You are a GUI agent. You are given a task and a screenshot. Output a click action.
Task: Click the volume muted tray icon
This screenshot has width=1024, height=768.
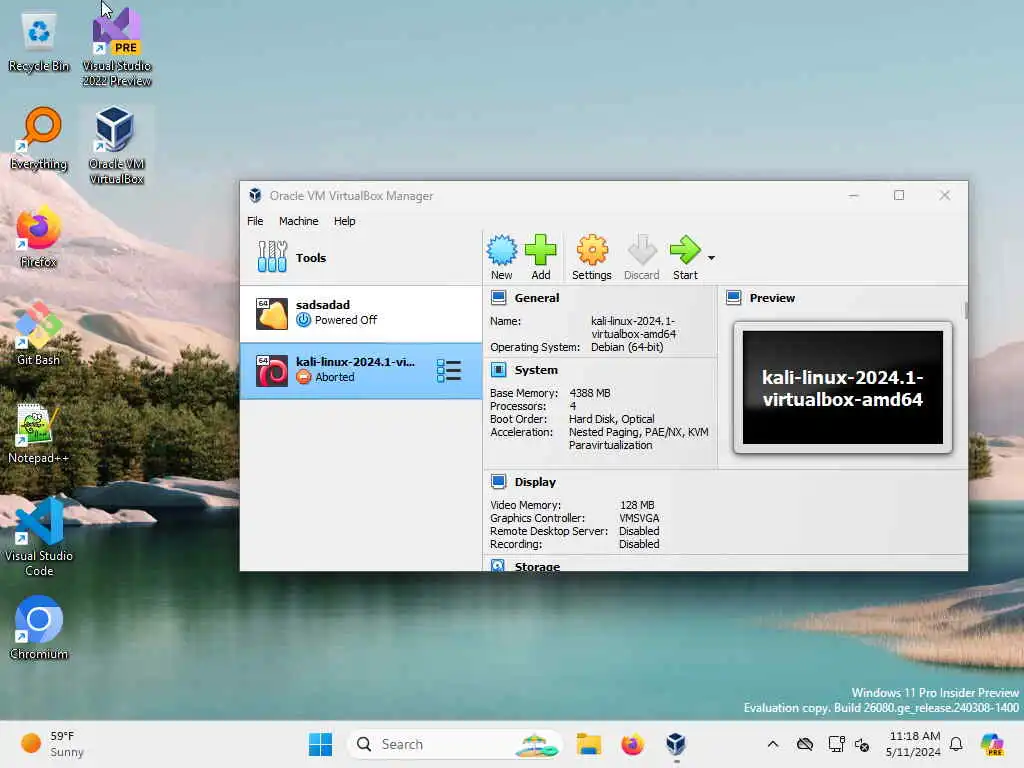pos(862,744)
